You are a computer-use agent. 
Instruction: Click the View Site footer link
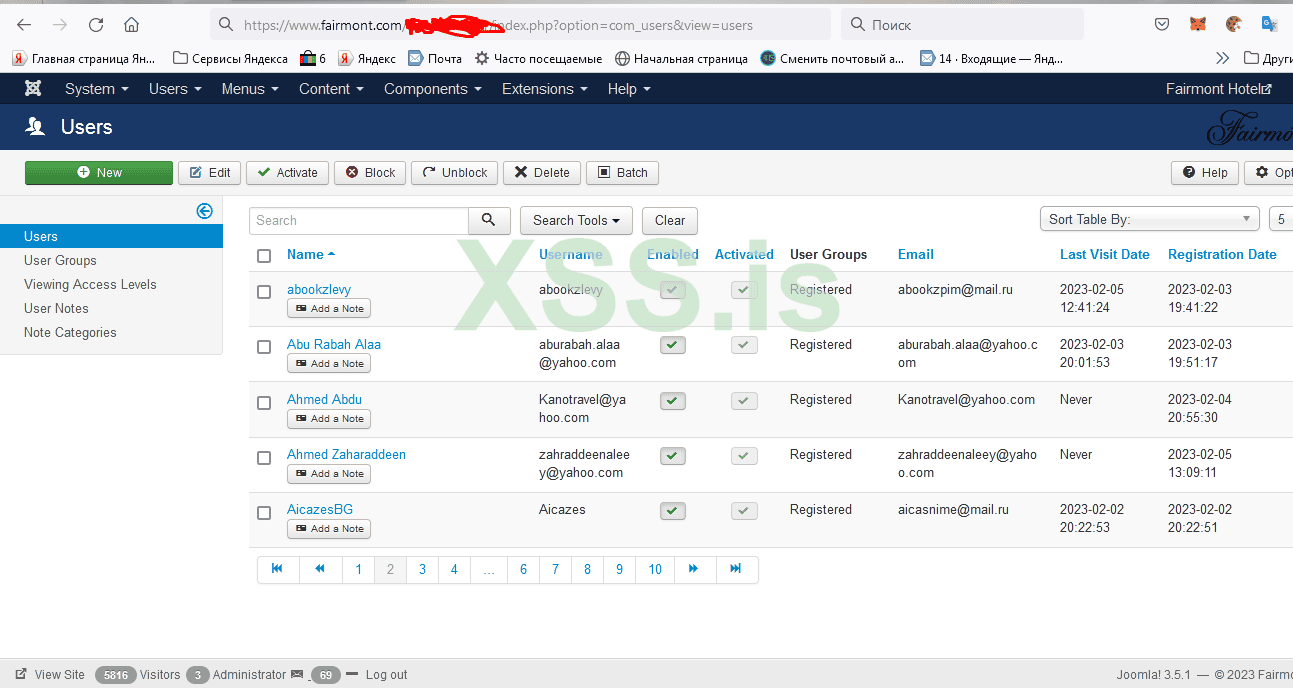pyautogui.click(x=50, y=675)
